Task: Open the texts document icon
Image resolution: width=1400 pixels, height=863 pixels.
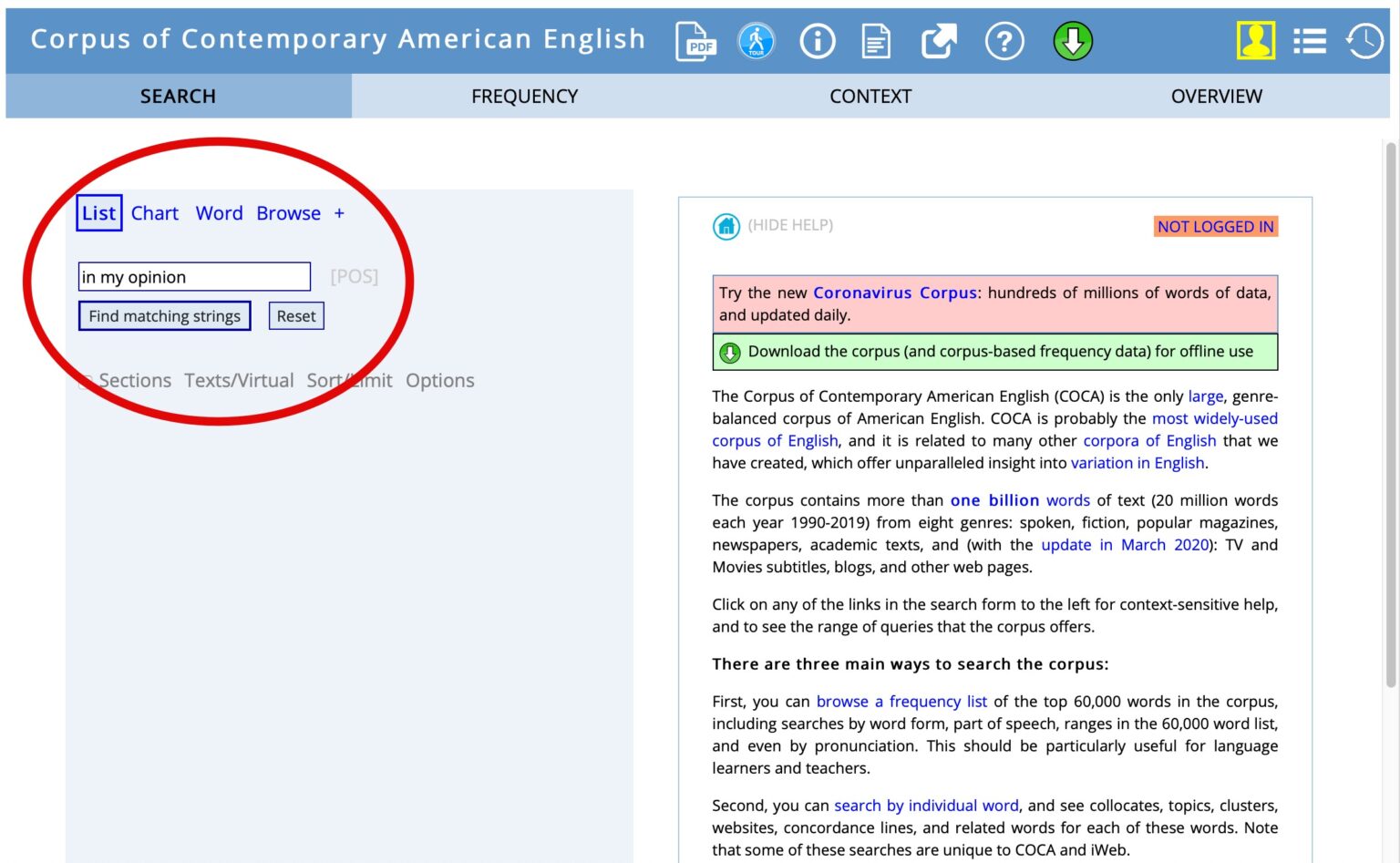Action: pyautogui.click(x=876, y=41)
